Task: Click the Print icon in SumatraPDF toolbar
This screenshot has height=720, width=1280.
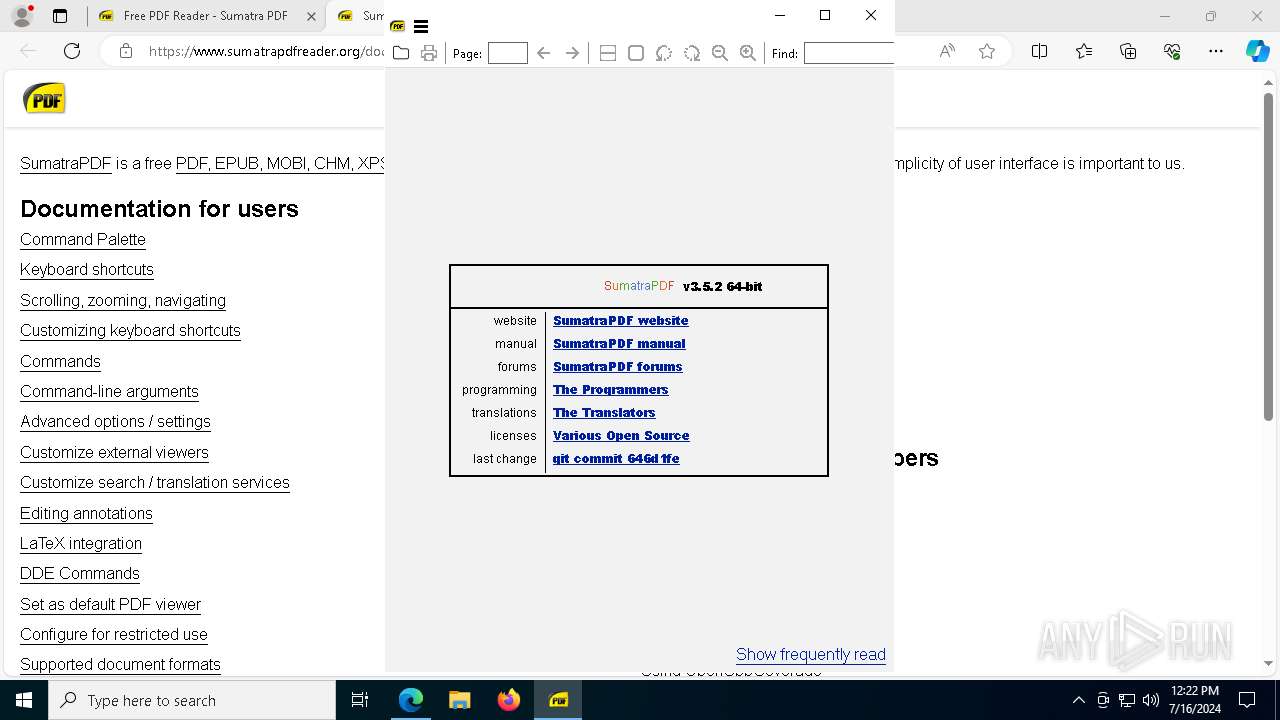Action: [429, 53]
